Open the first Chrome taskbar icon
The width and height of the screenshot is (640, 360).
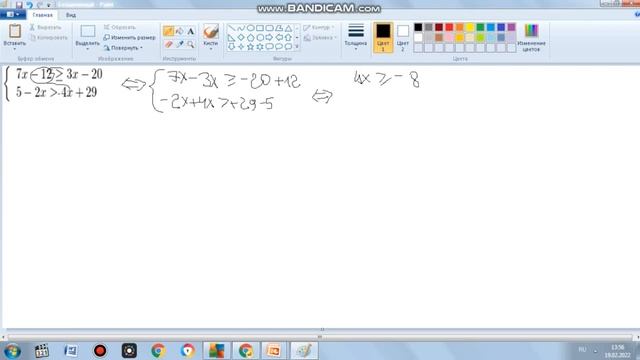(158, 351)
